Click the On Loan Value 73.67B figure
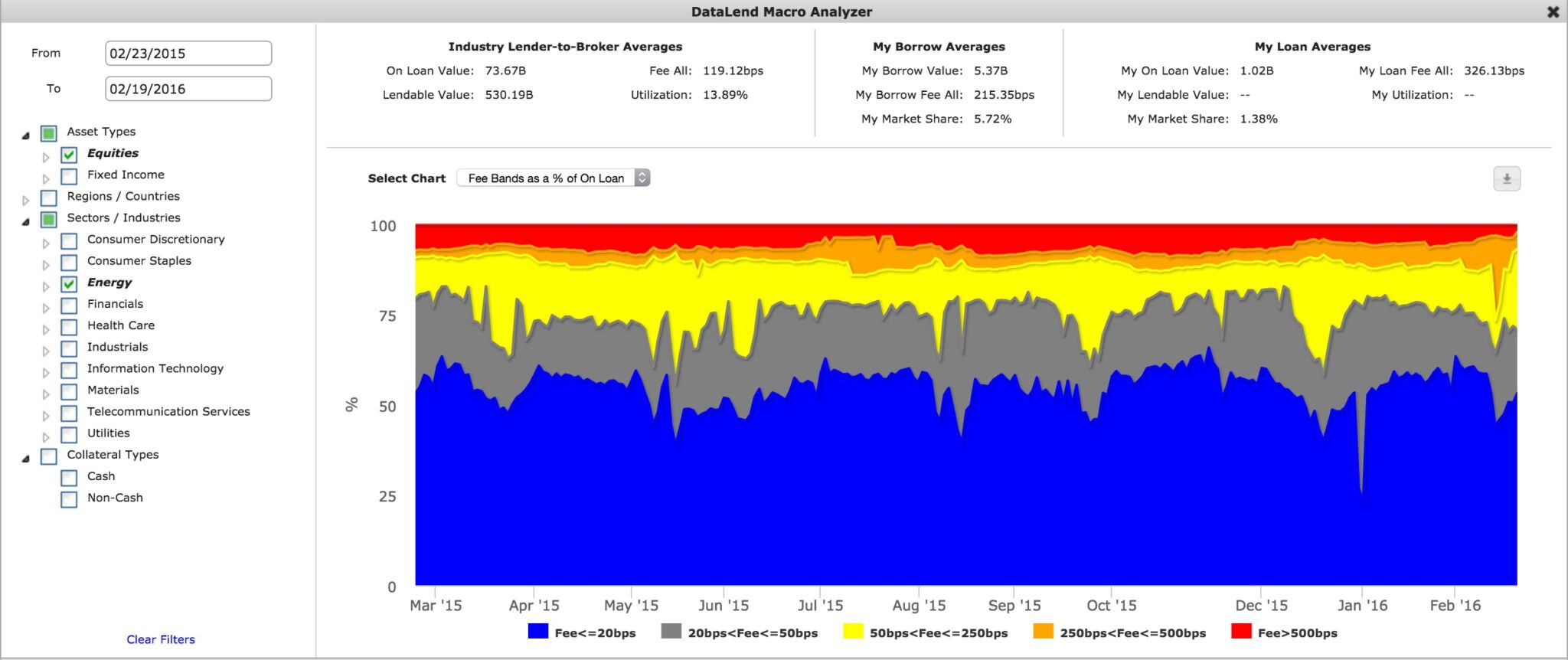 (505, 70)
